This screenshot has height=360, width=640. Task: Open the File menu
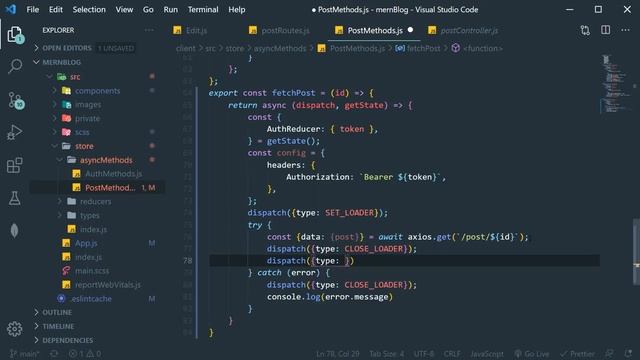point(33,9)
